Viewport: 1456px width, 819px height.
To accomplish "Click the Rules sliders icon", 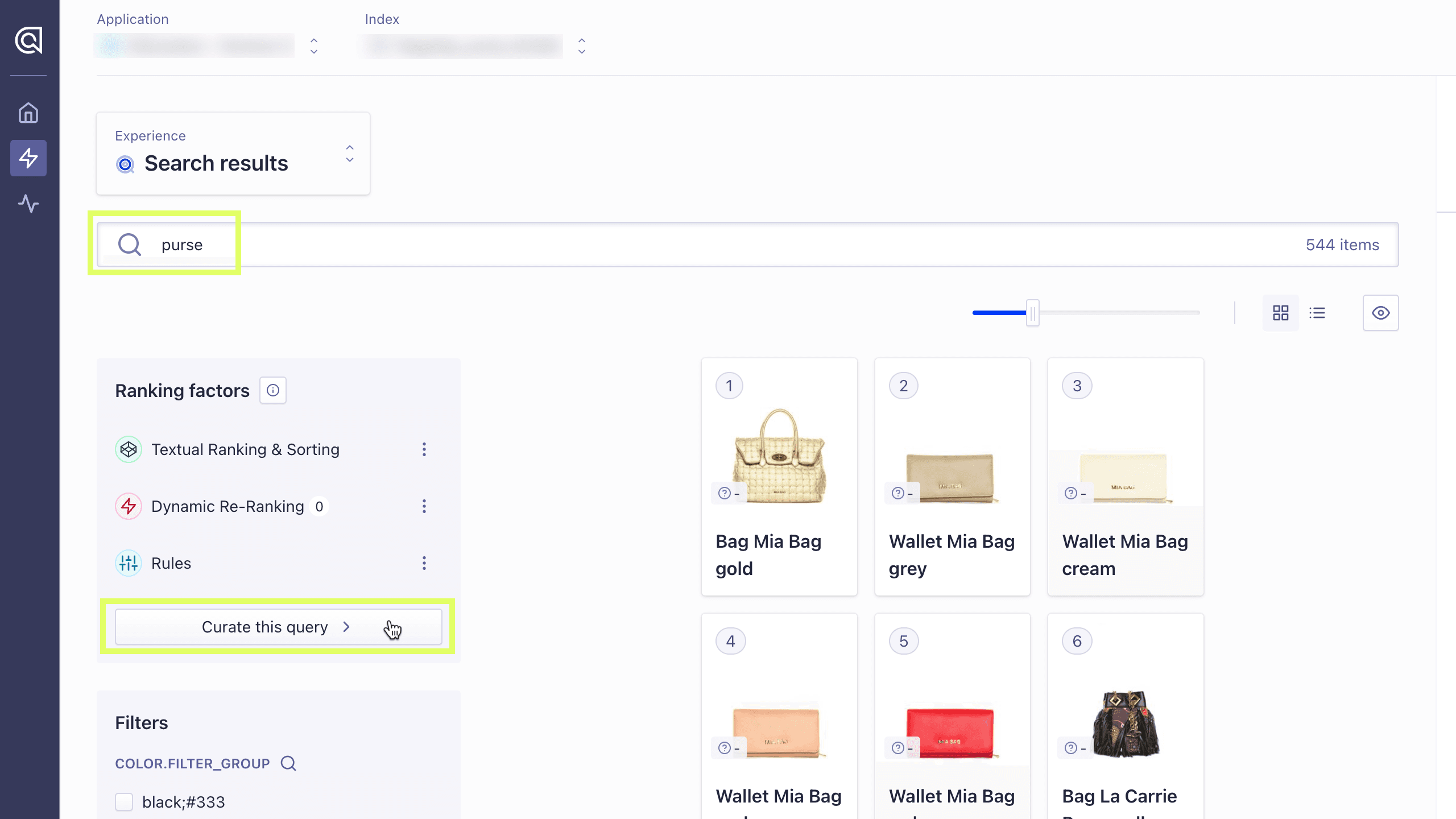I will point(129,563).
